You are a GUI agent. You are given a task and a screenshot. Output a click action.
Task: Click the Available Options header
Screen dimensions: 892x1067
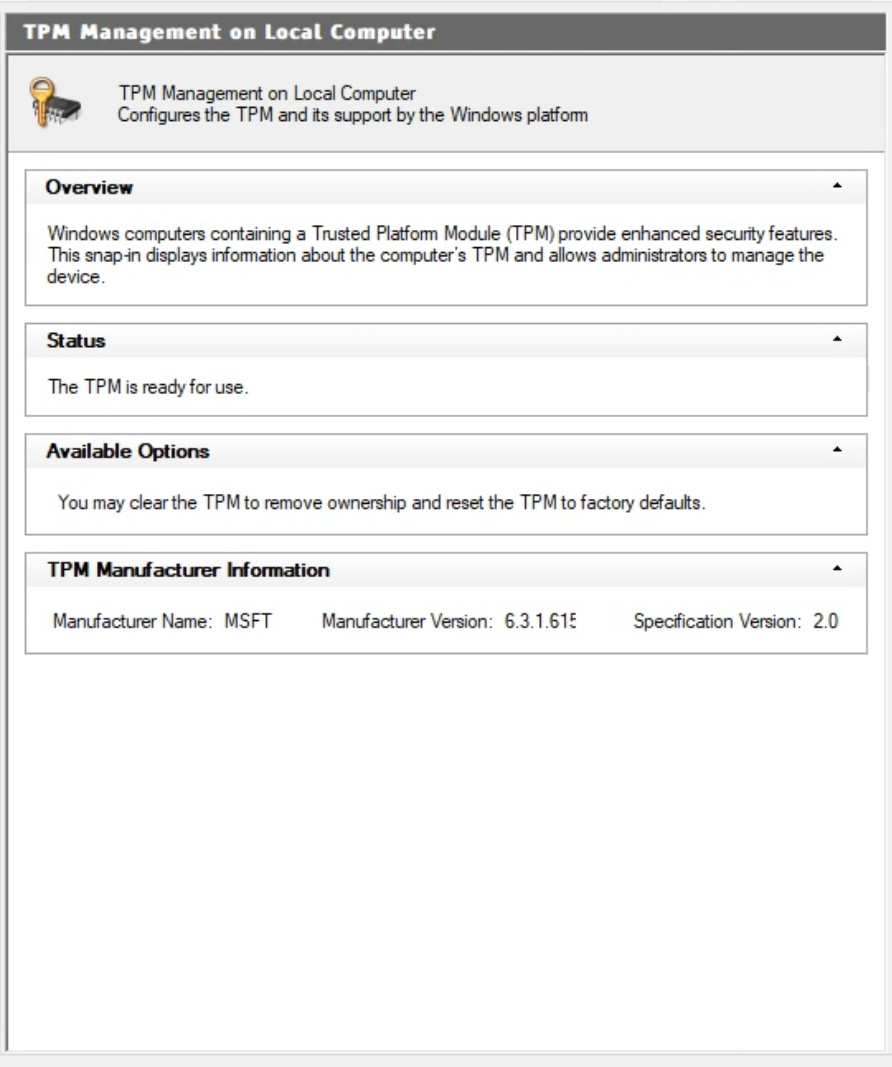tap(446, 451)
